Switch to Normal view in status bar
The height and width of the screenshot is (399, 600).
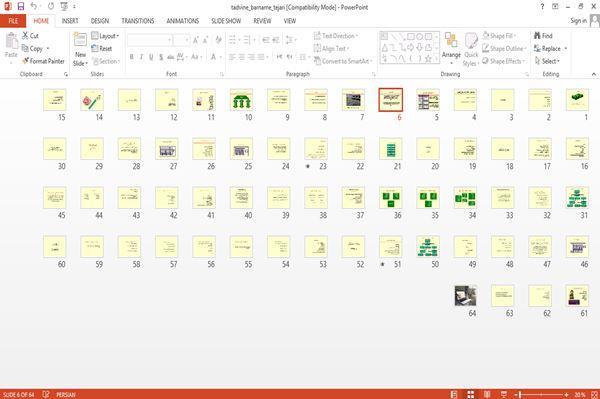pos(454,394)
